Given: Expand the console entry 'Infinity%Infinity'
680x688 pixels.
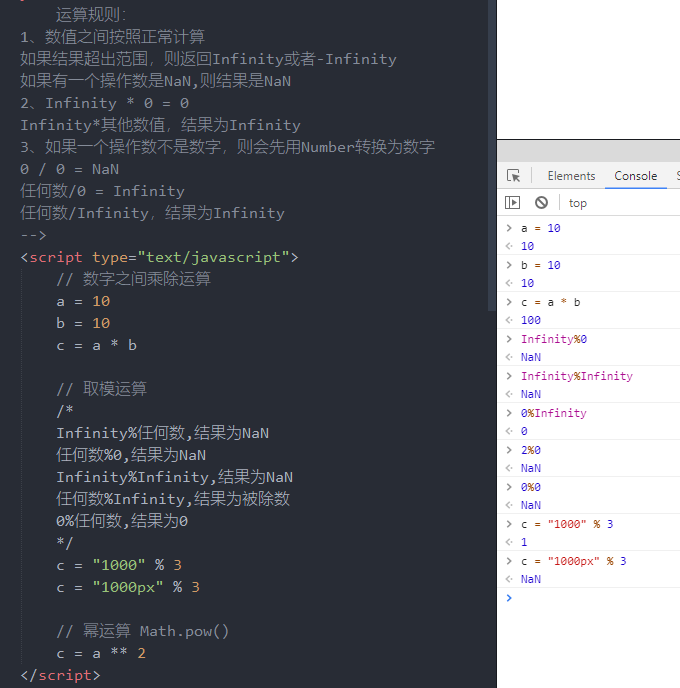Looking at the screenshot, I should 509,375.
